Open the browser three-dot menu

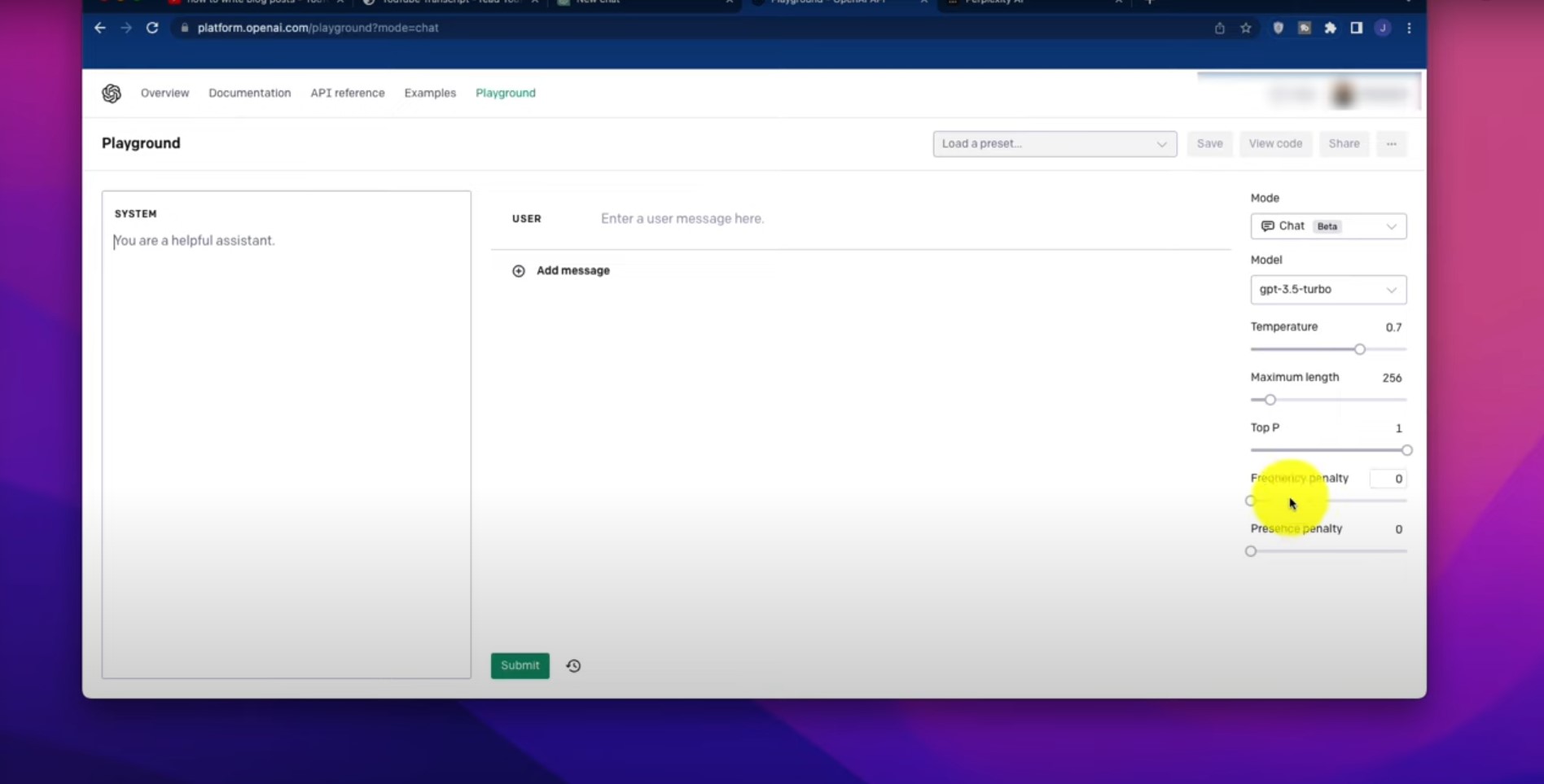click(1409, 28)
